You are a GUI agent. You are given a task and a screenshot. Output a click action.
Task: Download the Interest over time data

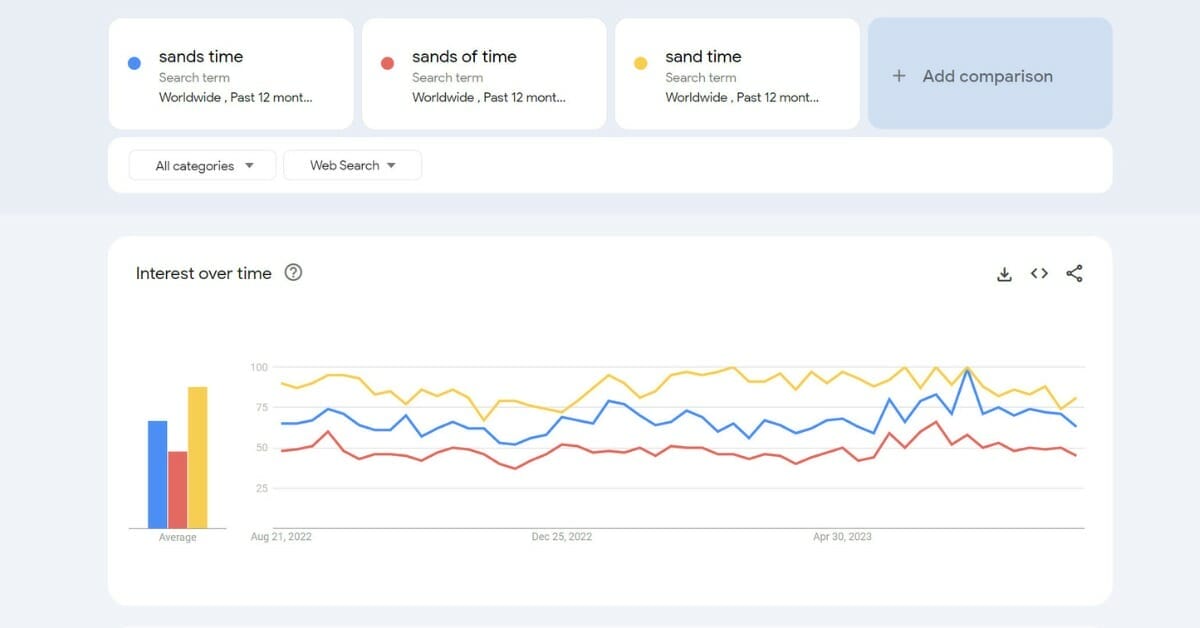[x=1005, y=274]
